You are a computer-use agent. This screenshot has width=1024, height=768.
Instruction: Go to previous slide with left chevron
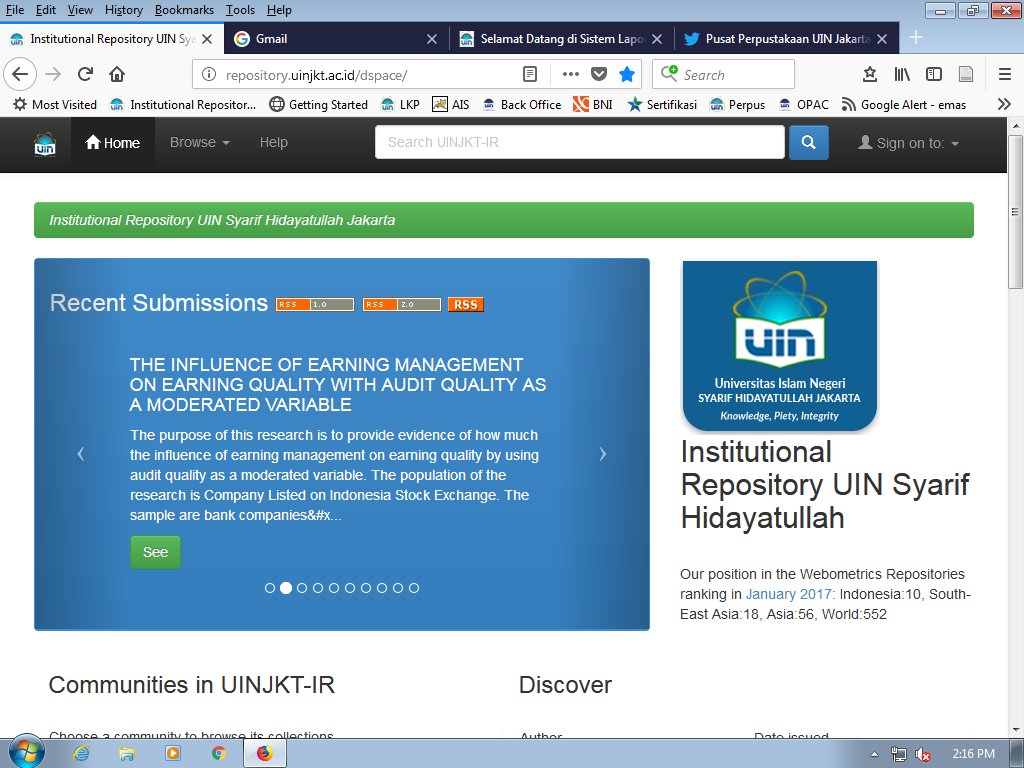point(81,454)
